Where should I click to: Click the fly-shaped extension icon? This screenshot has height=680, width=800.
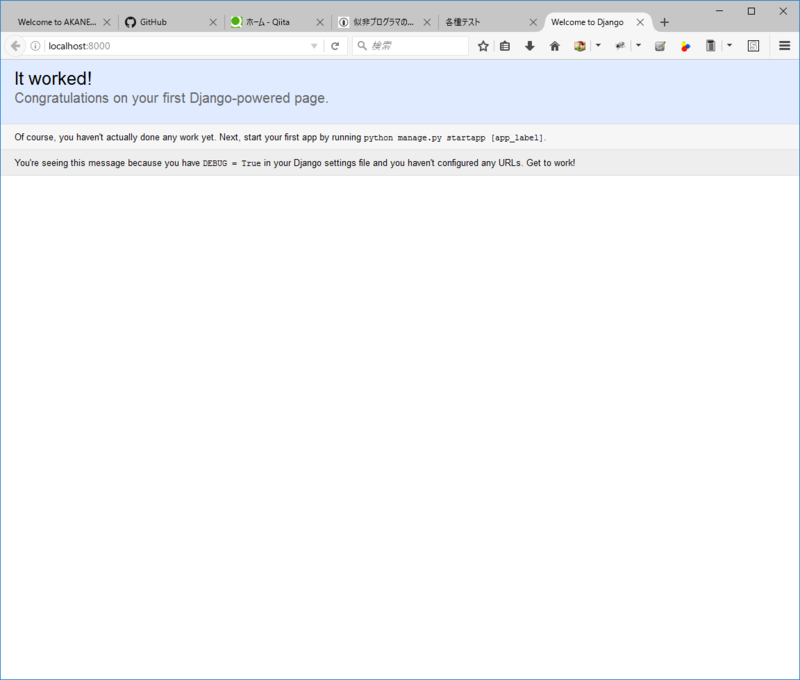coord(620,46)
